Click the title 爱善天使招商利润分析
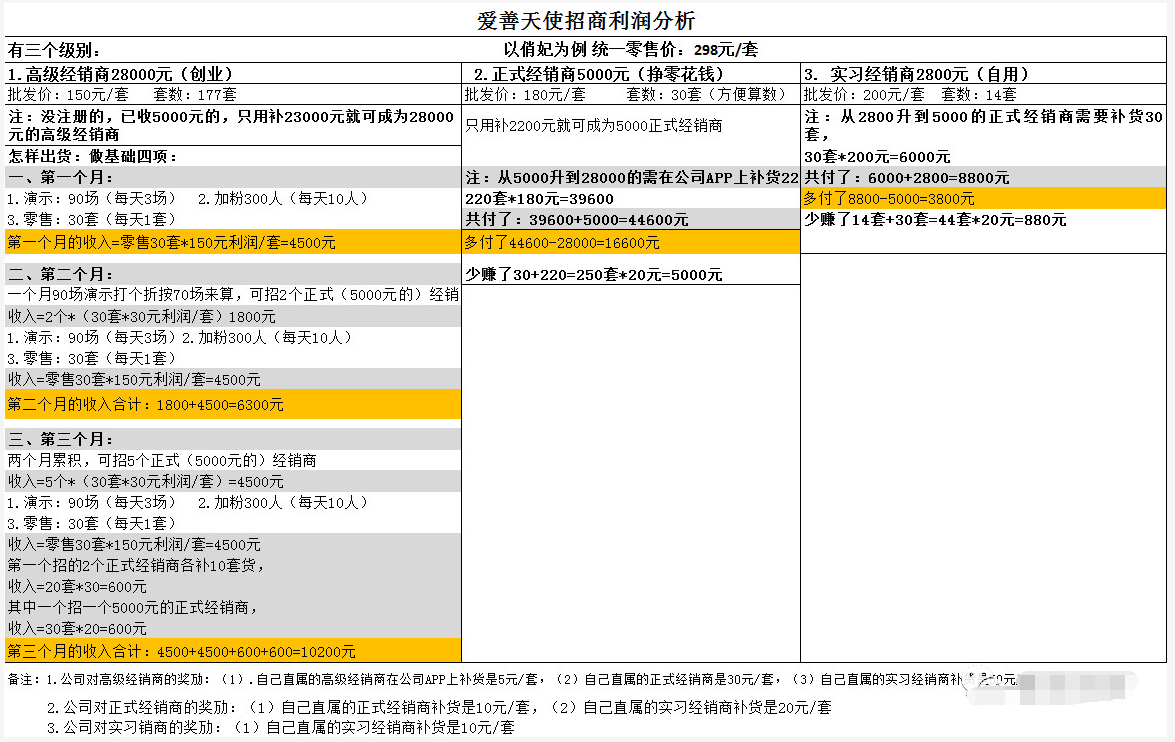This screenshot has width=1175, height=742. 586,21
